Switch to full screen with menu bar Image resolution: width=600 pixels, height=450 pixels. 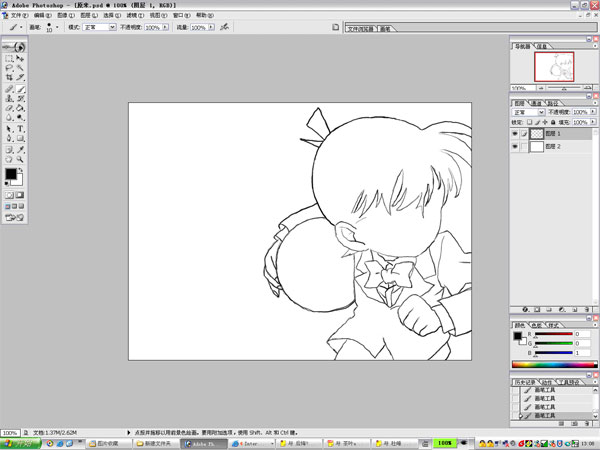coord(15,206)
